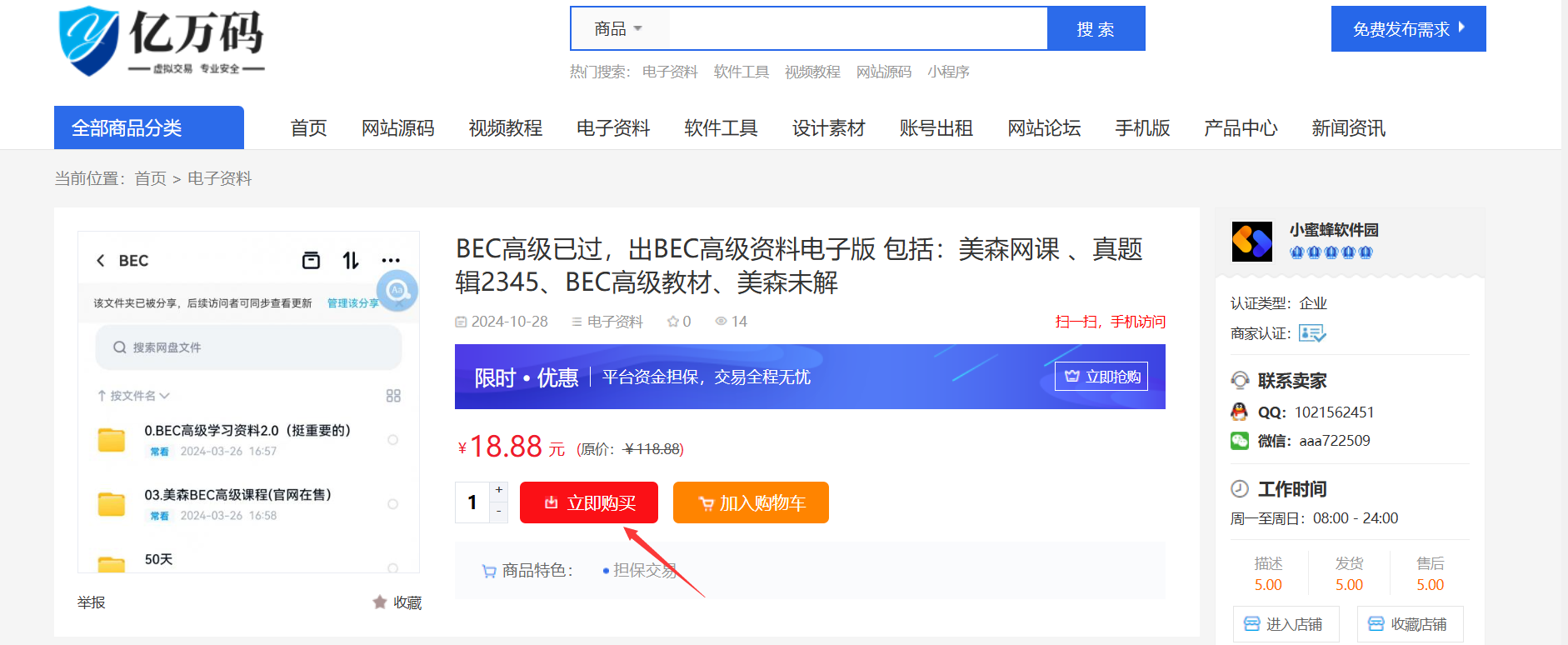This screenshot has height=645, width=1568.
Task: Open 视频教程 navigation item
Action: [506, 128]
